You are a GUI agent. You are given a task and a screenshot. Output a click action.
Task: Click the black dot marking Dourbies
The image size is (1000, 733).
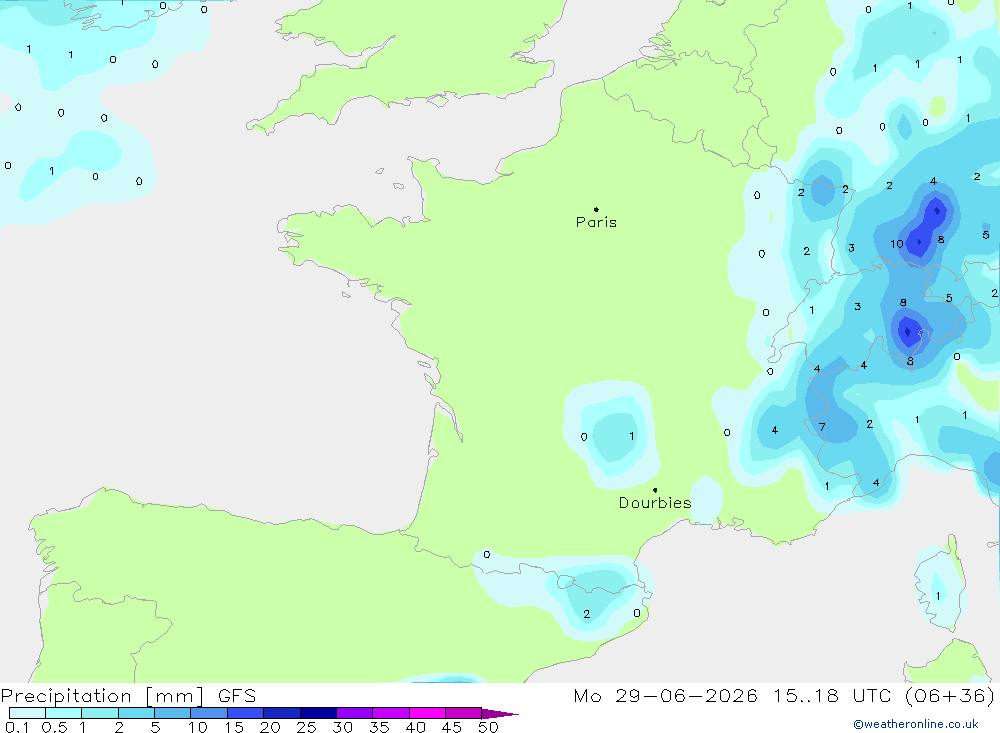[x=655, y=490]
